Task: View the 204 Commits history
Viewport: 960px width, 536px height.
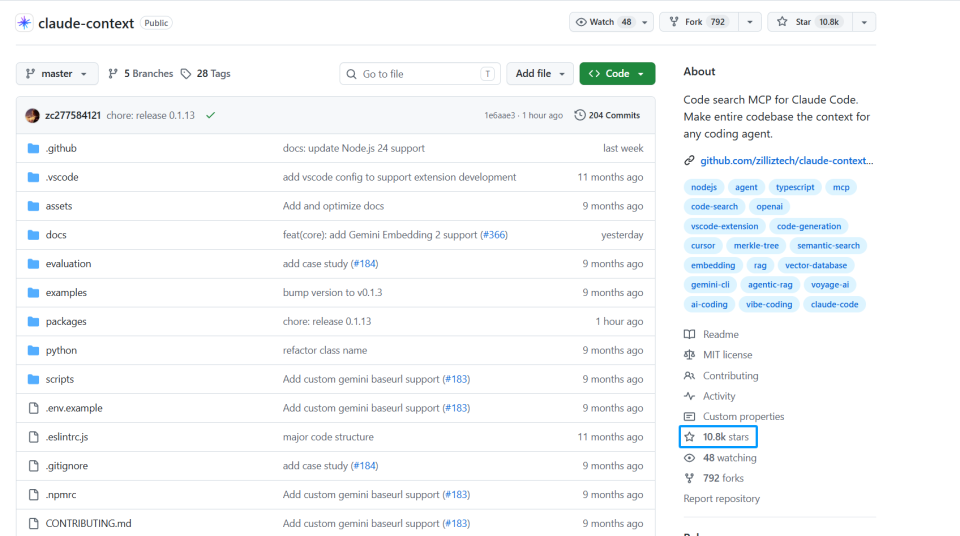Action: tap(607, 115)
